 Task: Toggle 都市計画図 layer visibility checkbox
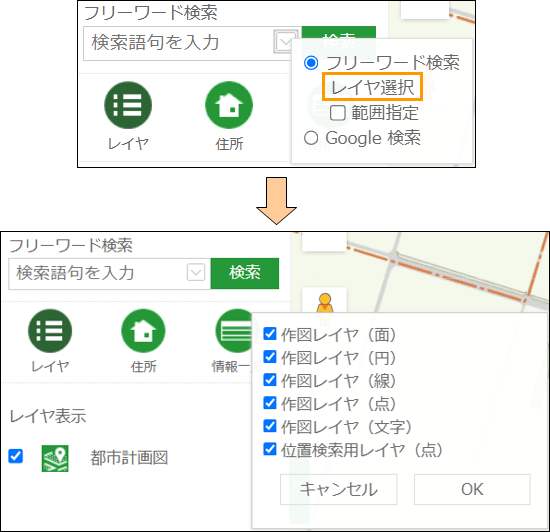[16, 456]
